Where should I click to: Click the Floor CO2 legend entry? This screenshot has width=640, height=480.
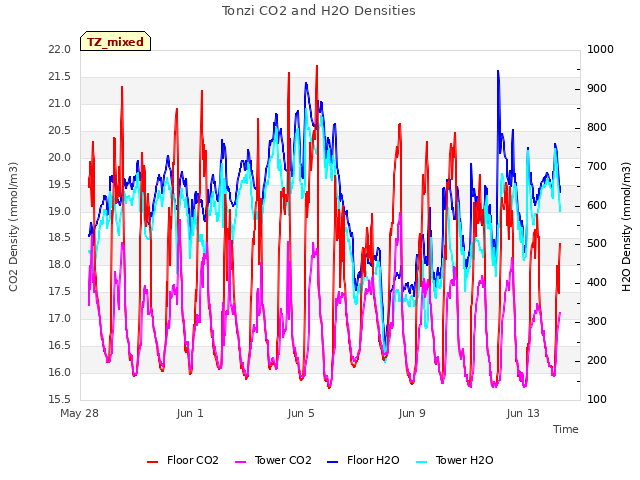[183, 460]
